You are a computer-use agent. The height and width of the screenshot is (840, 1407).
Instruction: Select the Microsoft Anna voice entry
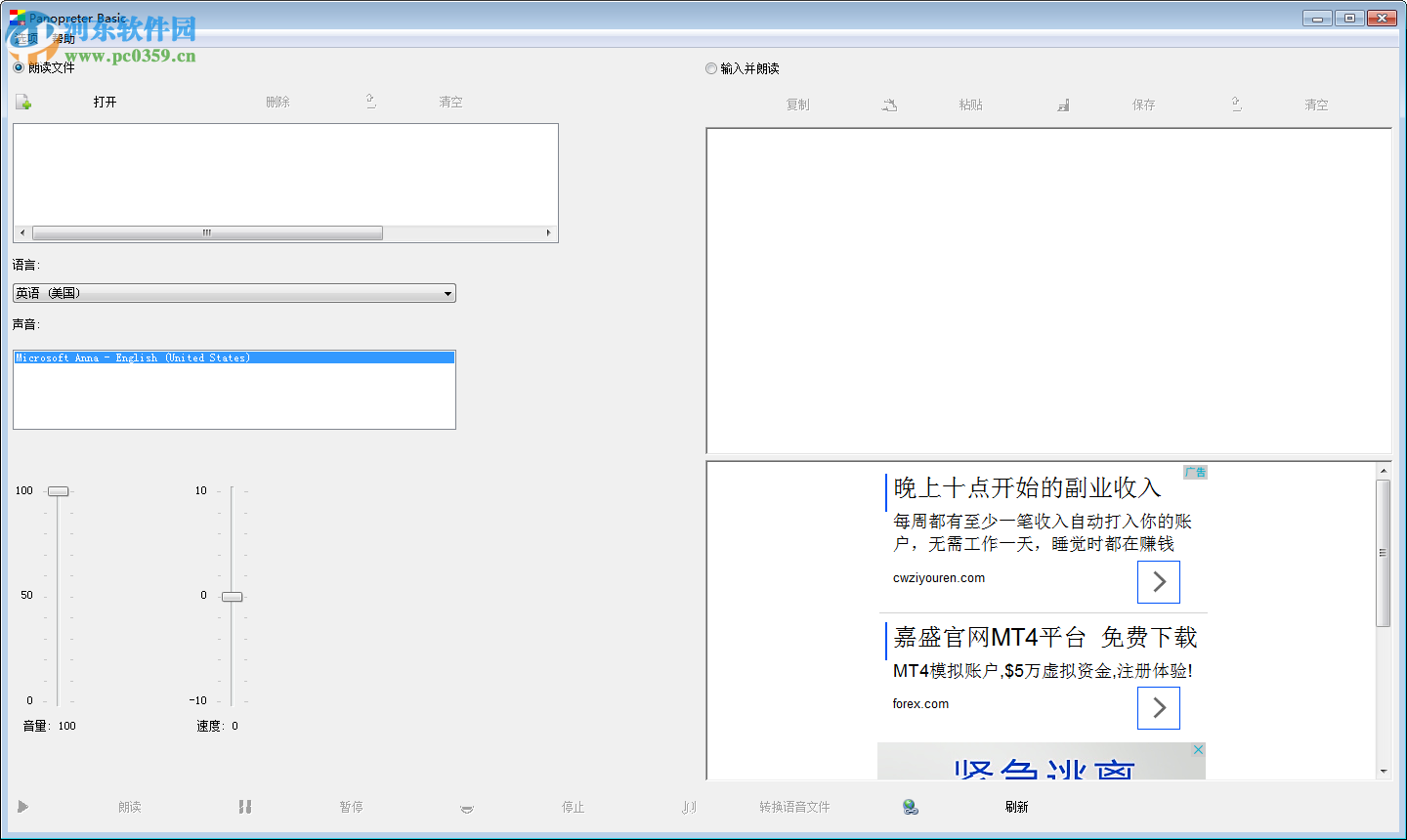(x=234, y=357)
